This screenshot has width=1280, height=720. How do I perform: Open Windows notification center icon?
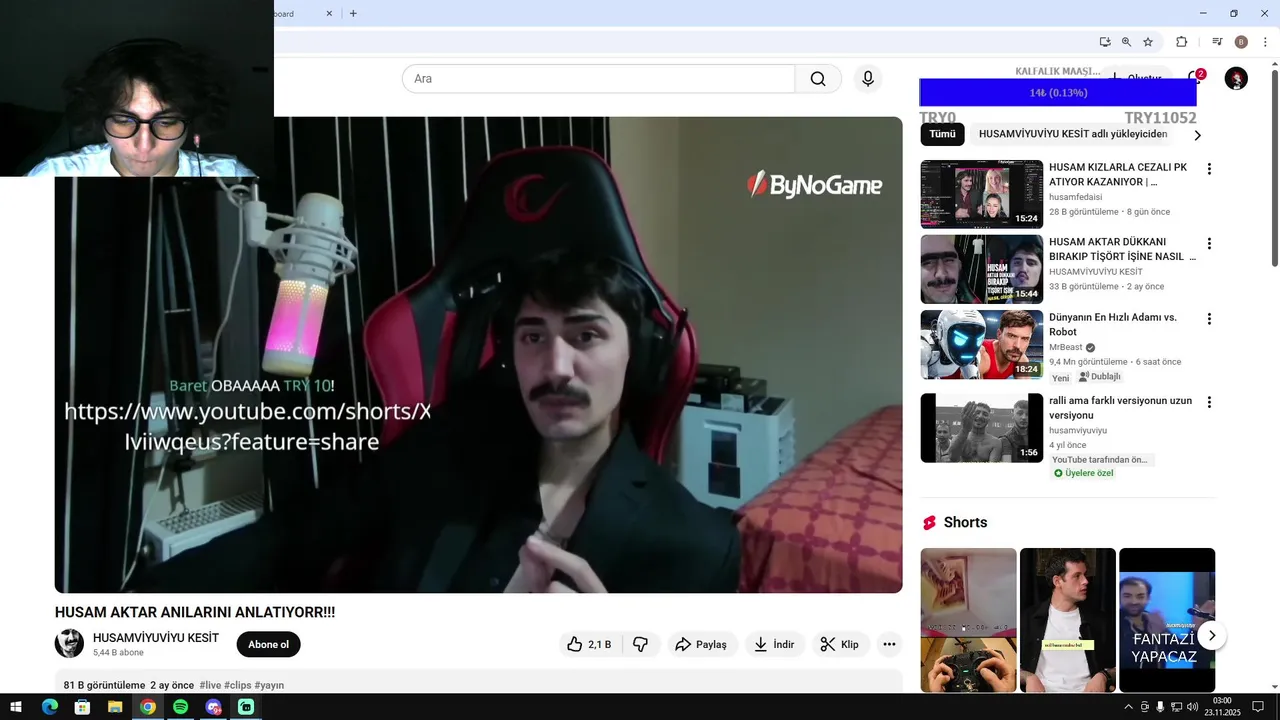coord(1258,707)
